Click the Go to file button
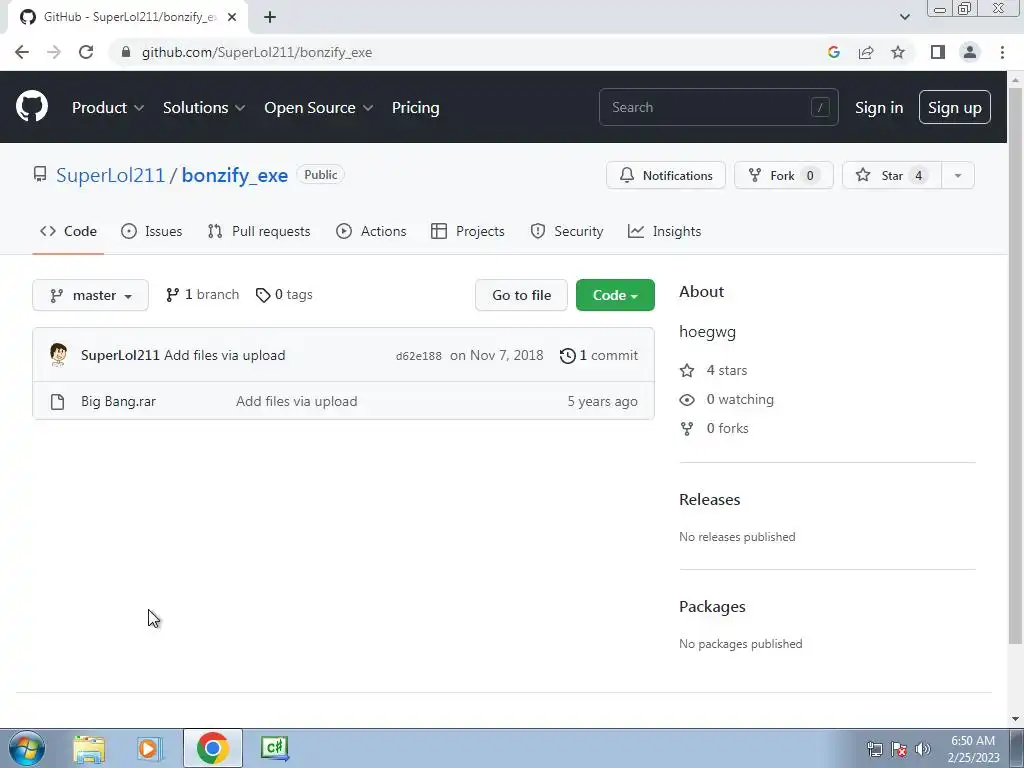This screenshot has width=1024, height=768. coord(521,295)
